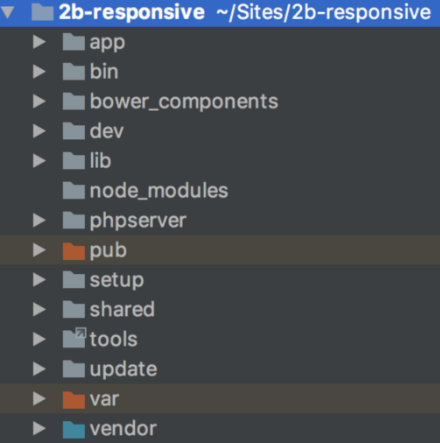Click the bower_components folder icon
This screenshot has height=443, width=440.
pyautogui.click(x=74, y=102)
